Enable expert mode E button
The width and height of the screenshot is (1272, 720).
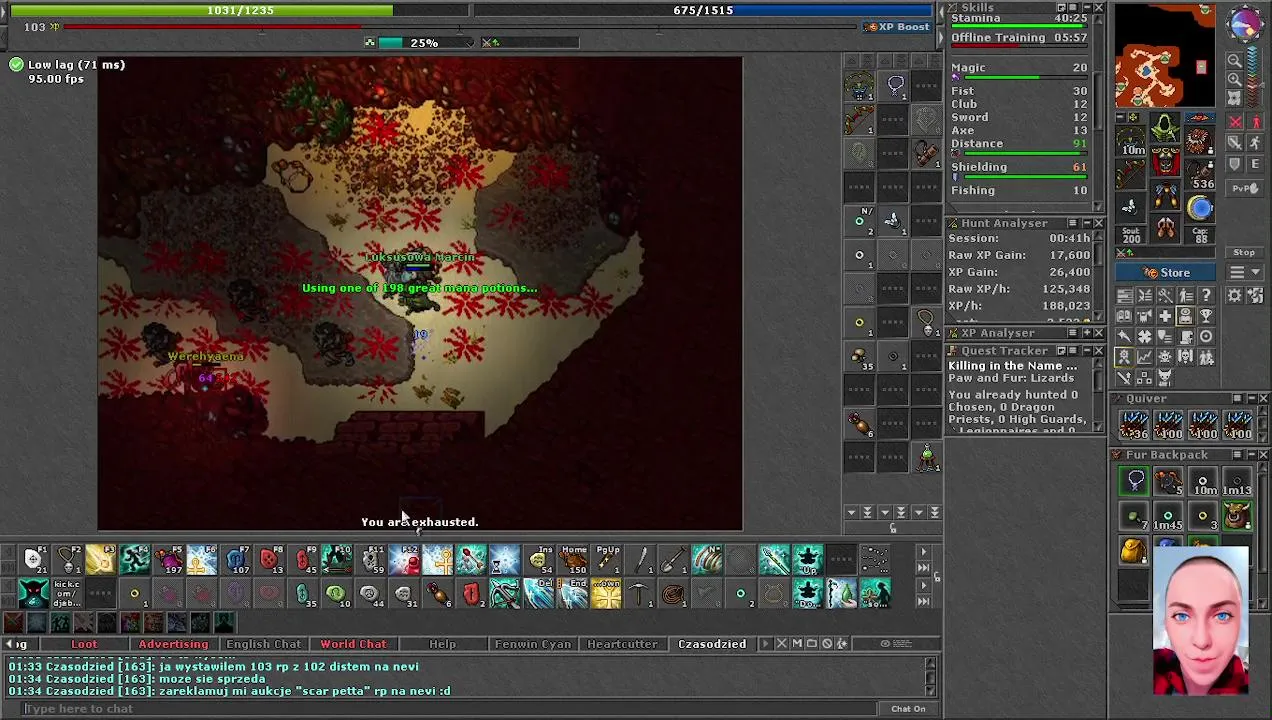(x=1255, y=163)
